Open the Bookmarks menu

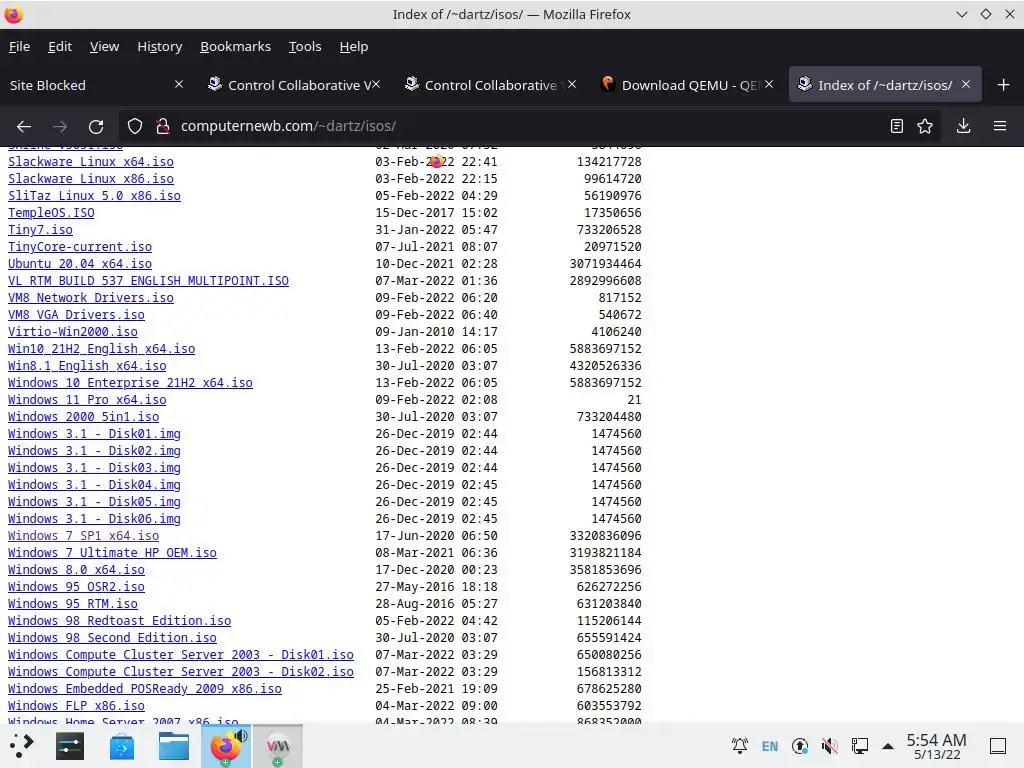coord(235,46)
